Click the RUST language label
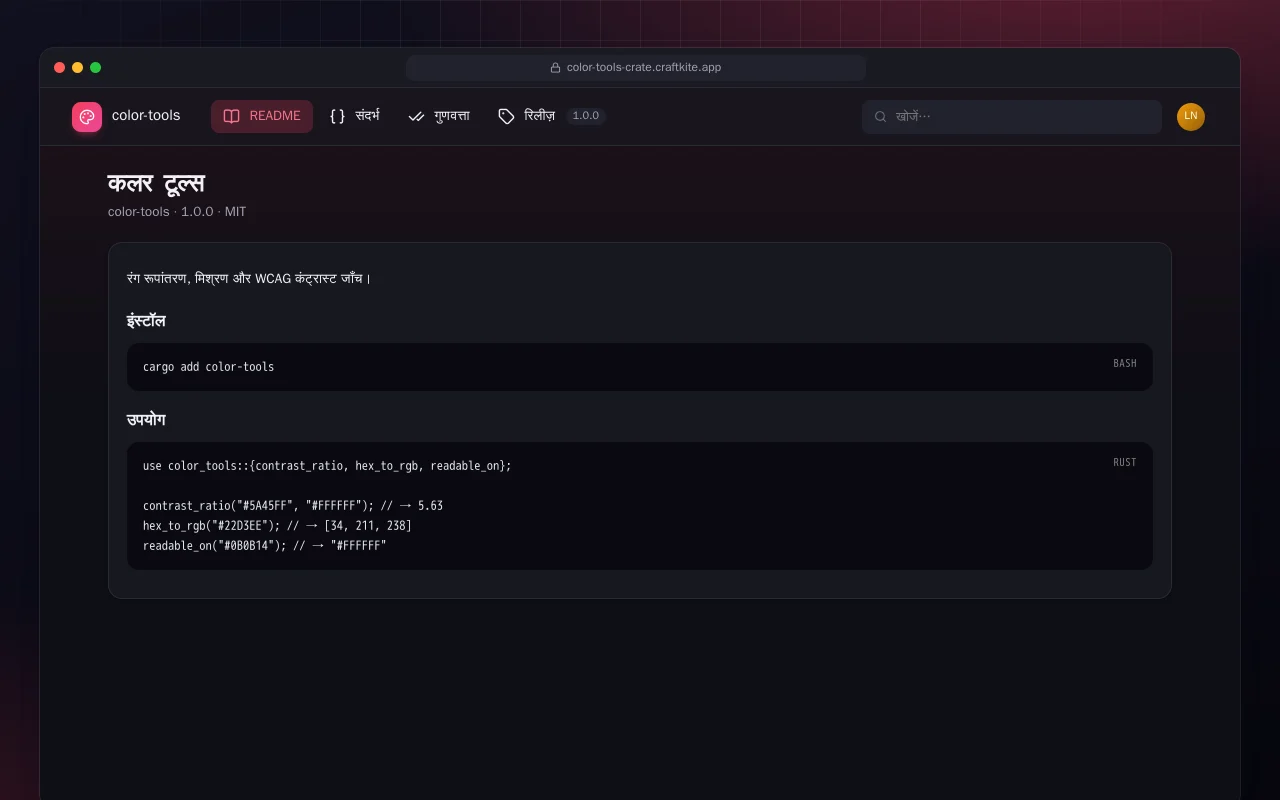 [x=1125, y=462]
